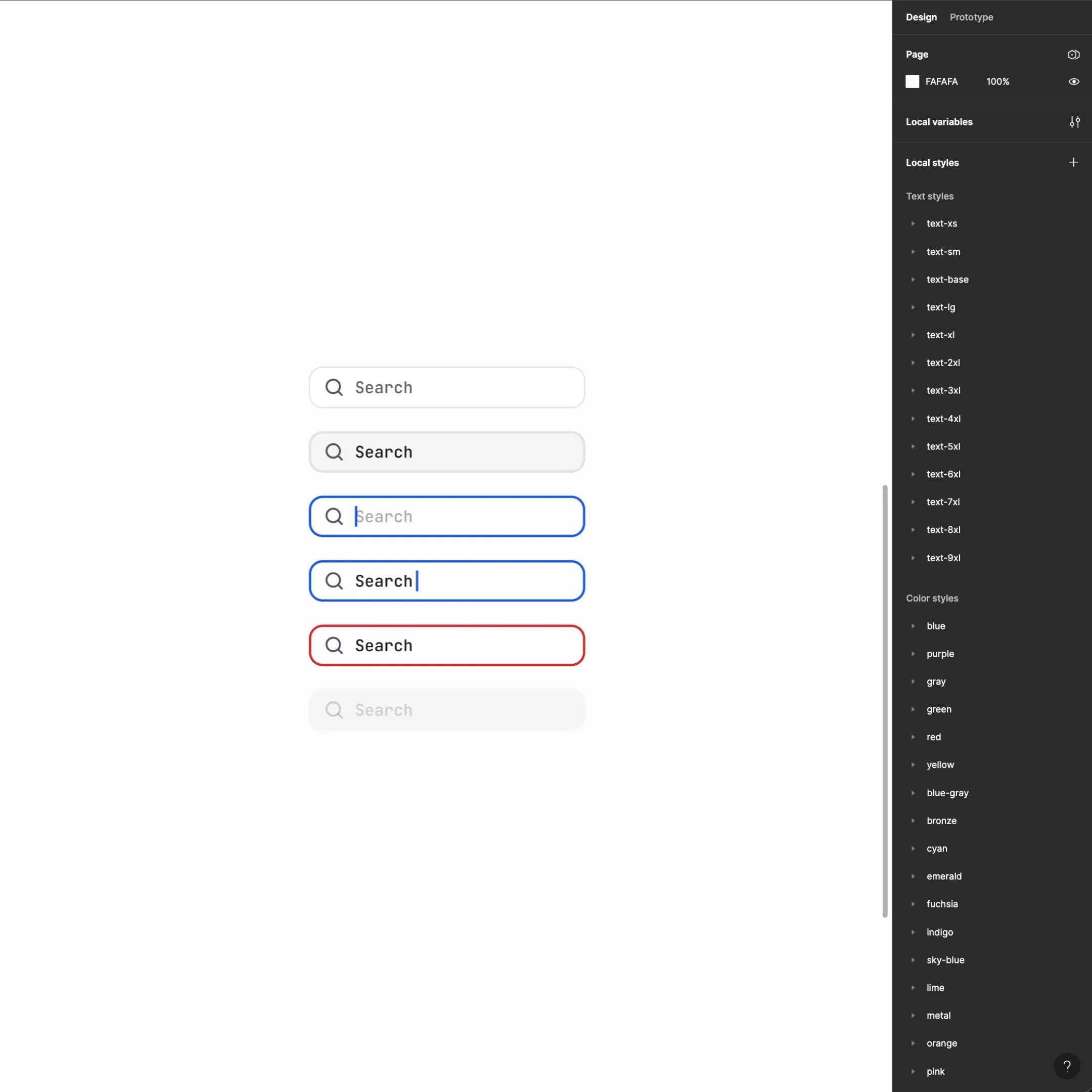This screenshot has width=1092, height=1092.
Task: Click the page export settings hexagon icon
Action: (1073, 54)
